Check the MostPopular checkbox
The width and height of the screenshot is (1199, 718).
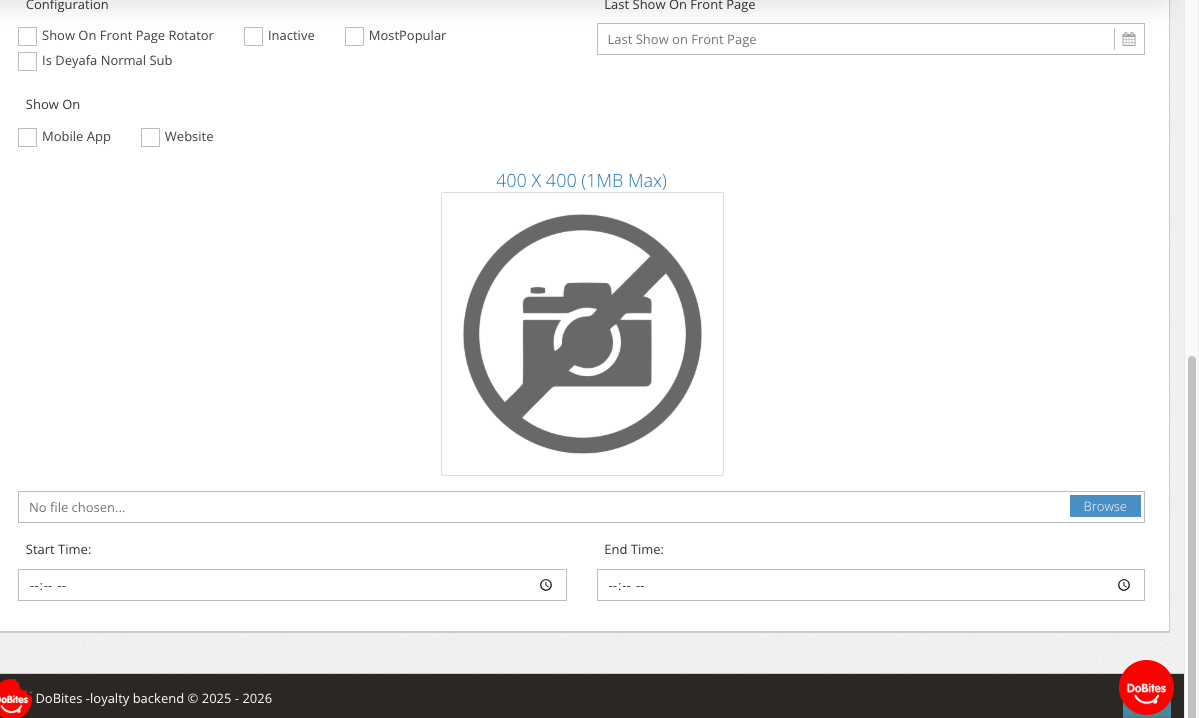coord(354,37)
